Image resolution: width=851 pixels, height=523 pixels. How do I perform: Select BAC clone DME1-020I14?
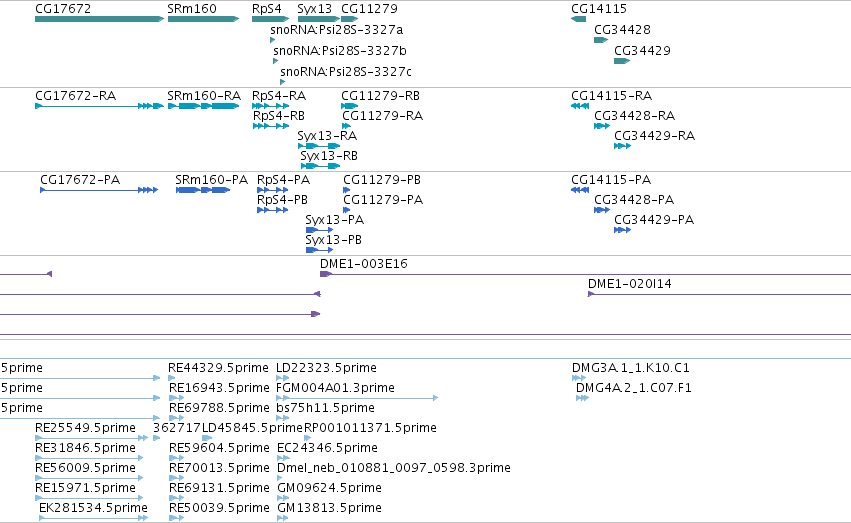pos(630,284)
